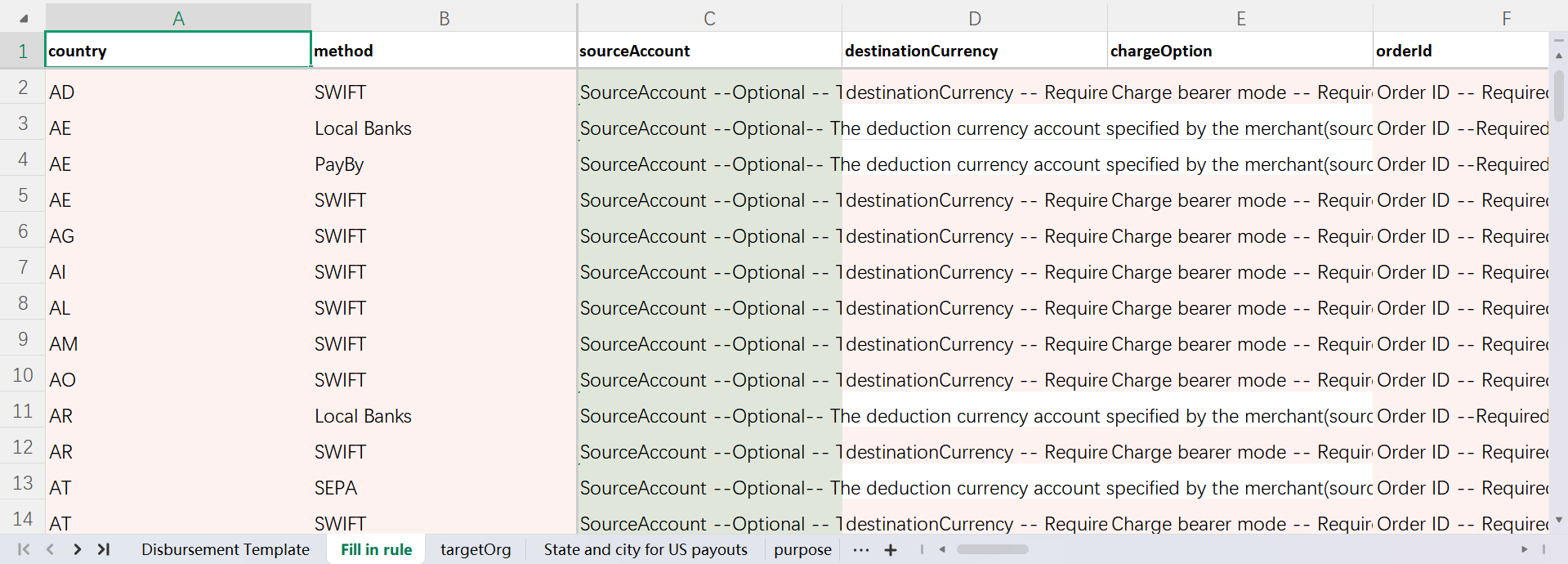Click the horizontal scroll right arrow

tap(1524, 549)
